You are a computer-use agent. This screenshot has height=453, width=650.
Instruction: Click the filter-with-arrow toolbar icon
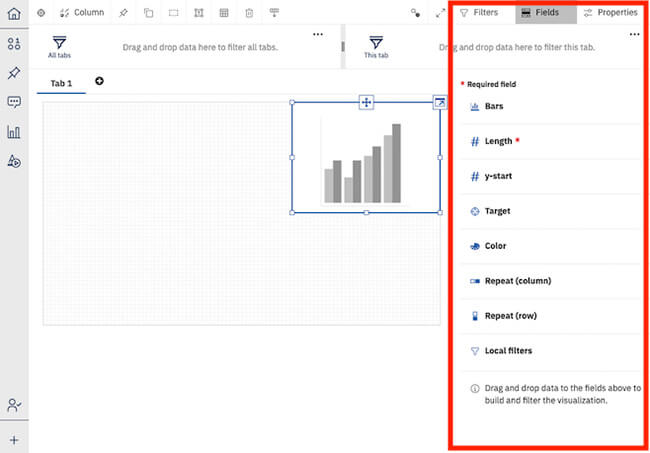pos(274,12)
